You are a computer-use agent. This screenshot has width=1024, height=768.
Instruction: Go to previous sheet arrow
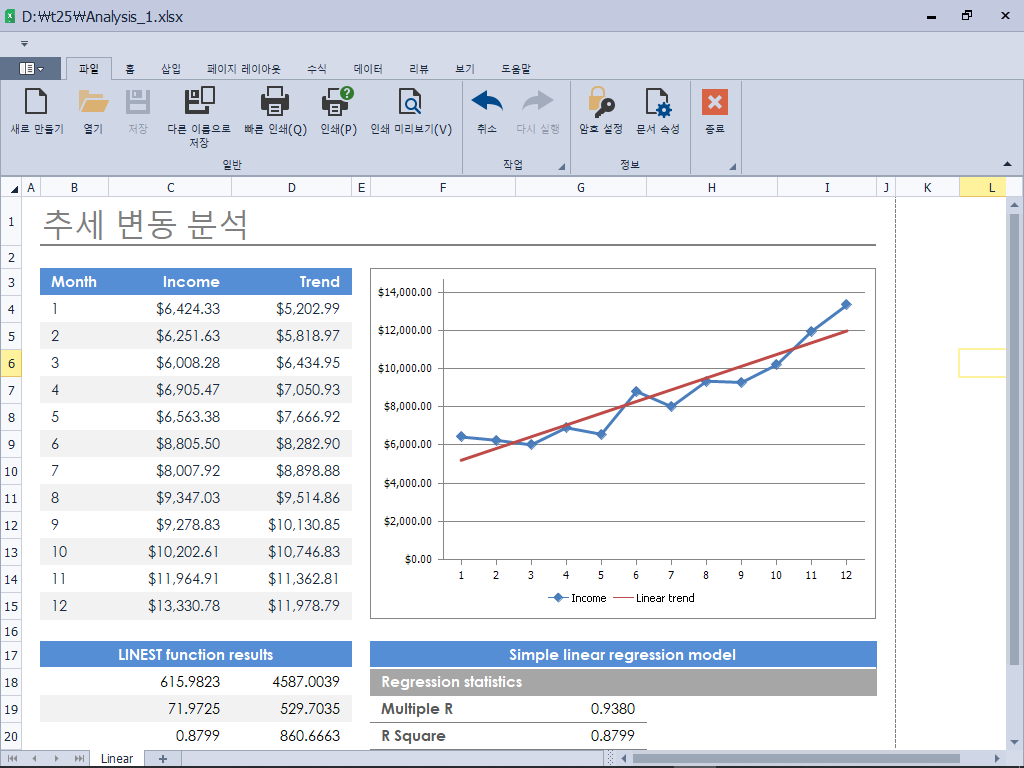coord(35,758)
